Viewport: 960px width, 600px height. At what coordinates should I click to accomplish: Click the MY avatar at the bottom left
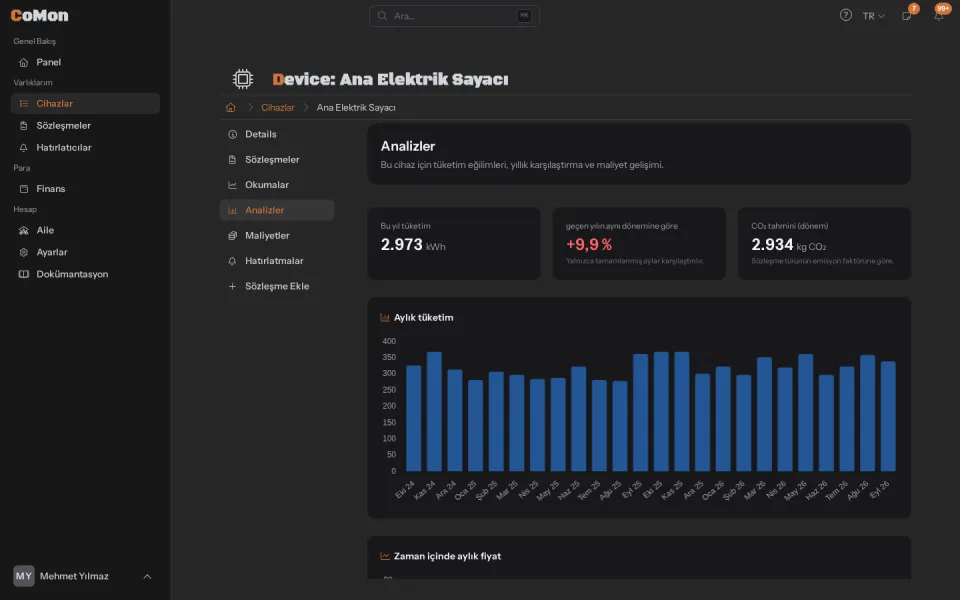point(24,576)
